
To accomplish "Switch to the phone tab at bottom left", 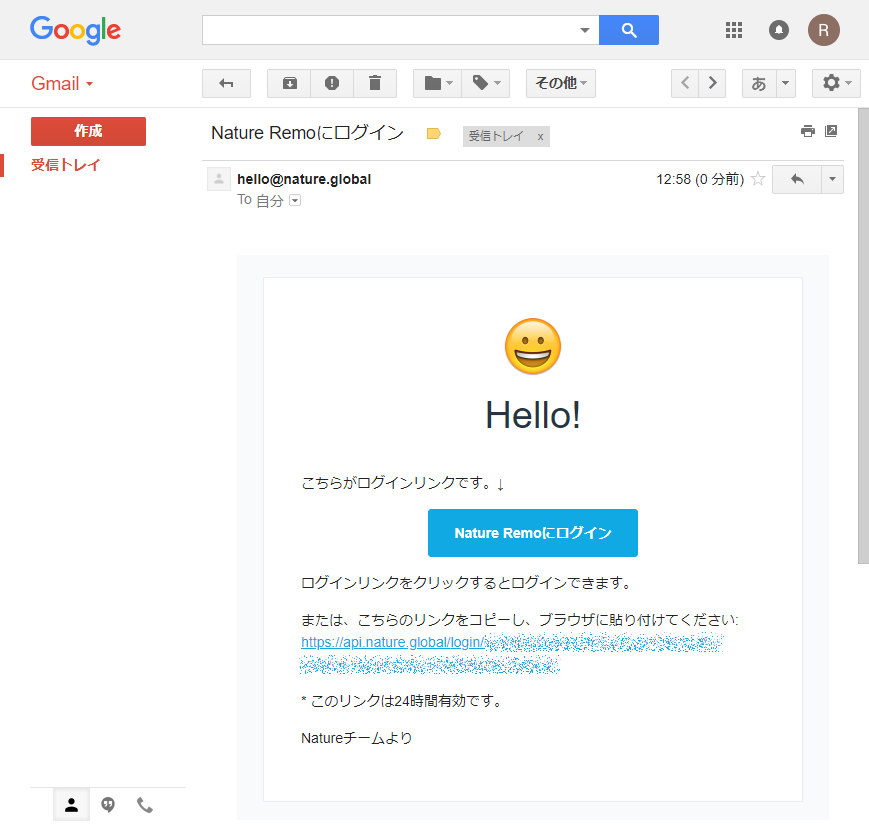I will coord(145,804).
